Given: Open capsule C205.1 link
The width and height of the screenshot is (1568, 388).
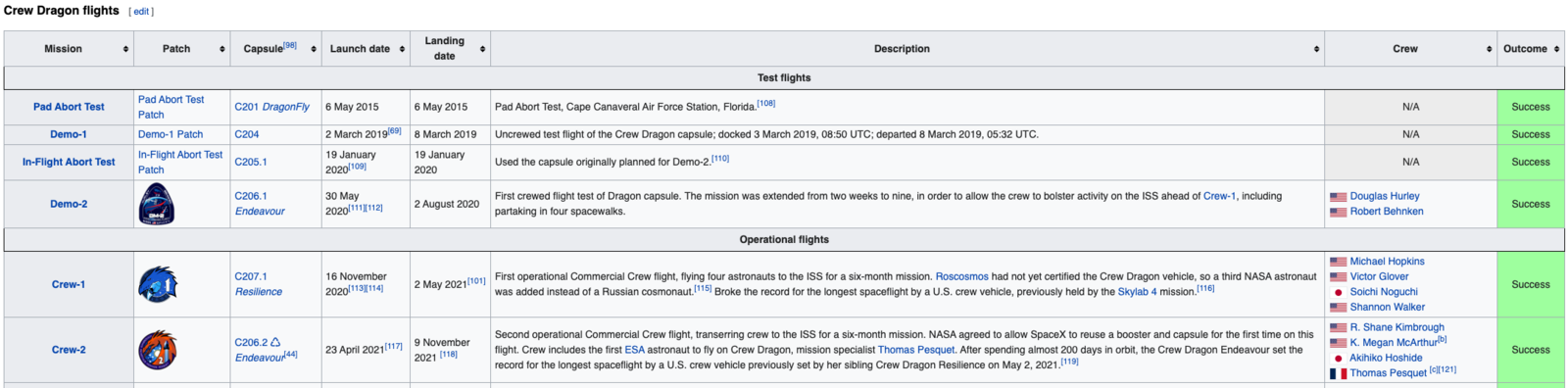Looking at the screenshot, I should click(251, 162).
